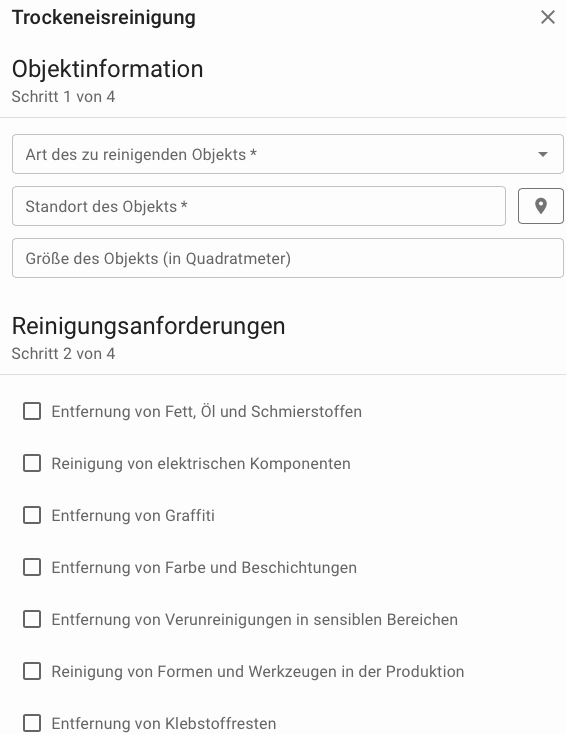Viewport: 566px width, 734px height.
Task: Click the location pin icon button
Action: pos(541,206)
